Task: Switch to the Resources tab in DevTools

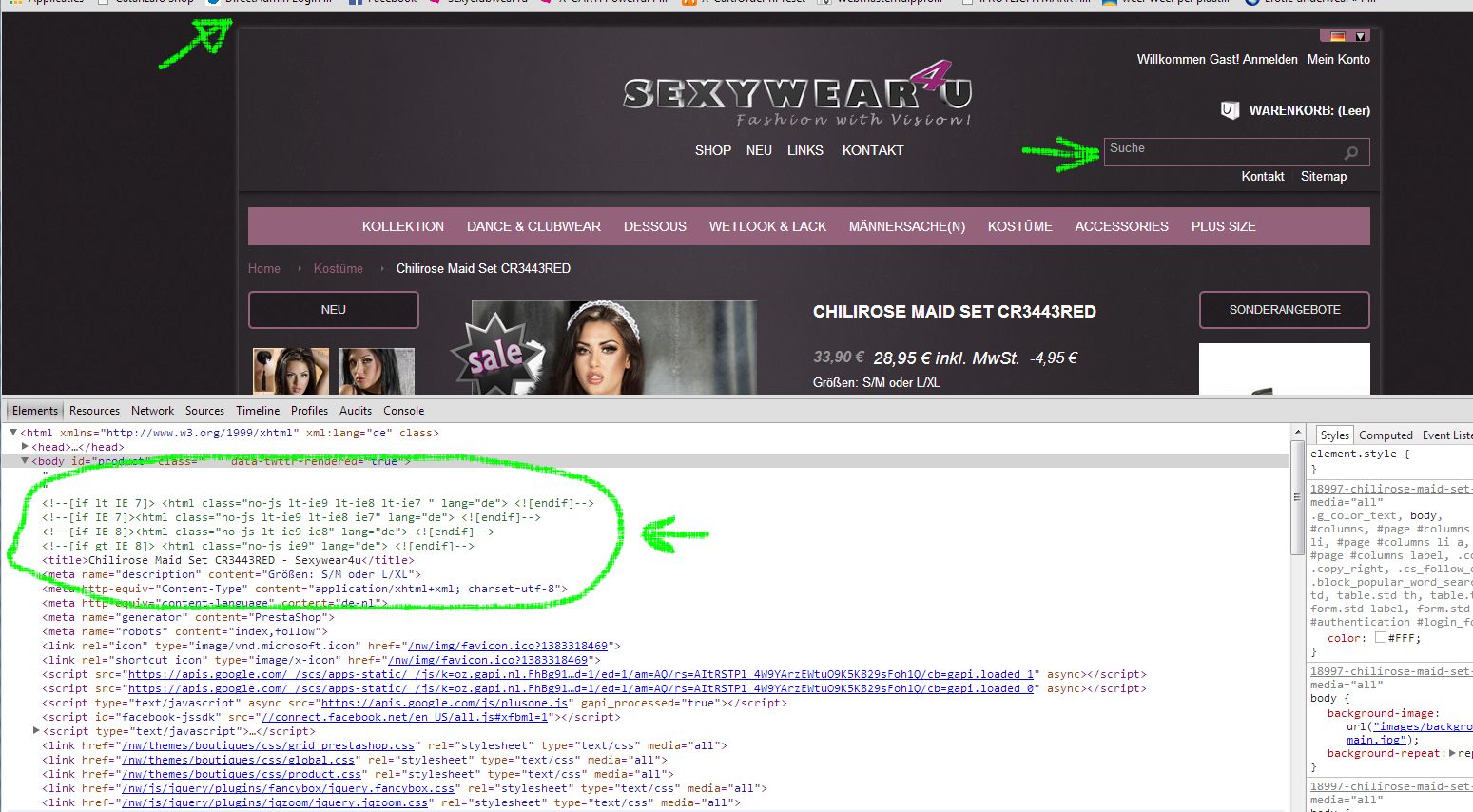Action: 95,411
